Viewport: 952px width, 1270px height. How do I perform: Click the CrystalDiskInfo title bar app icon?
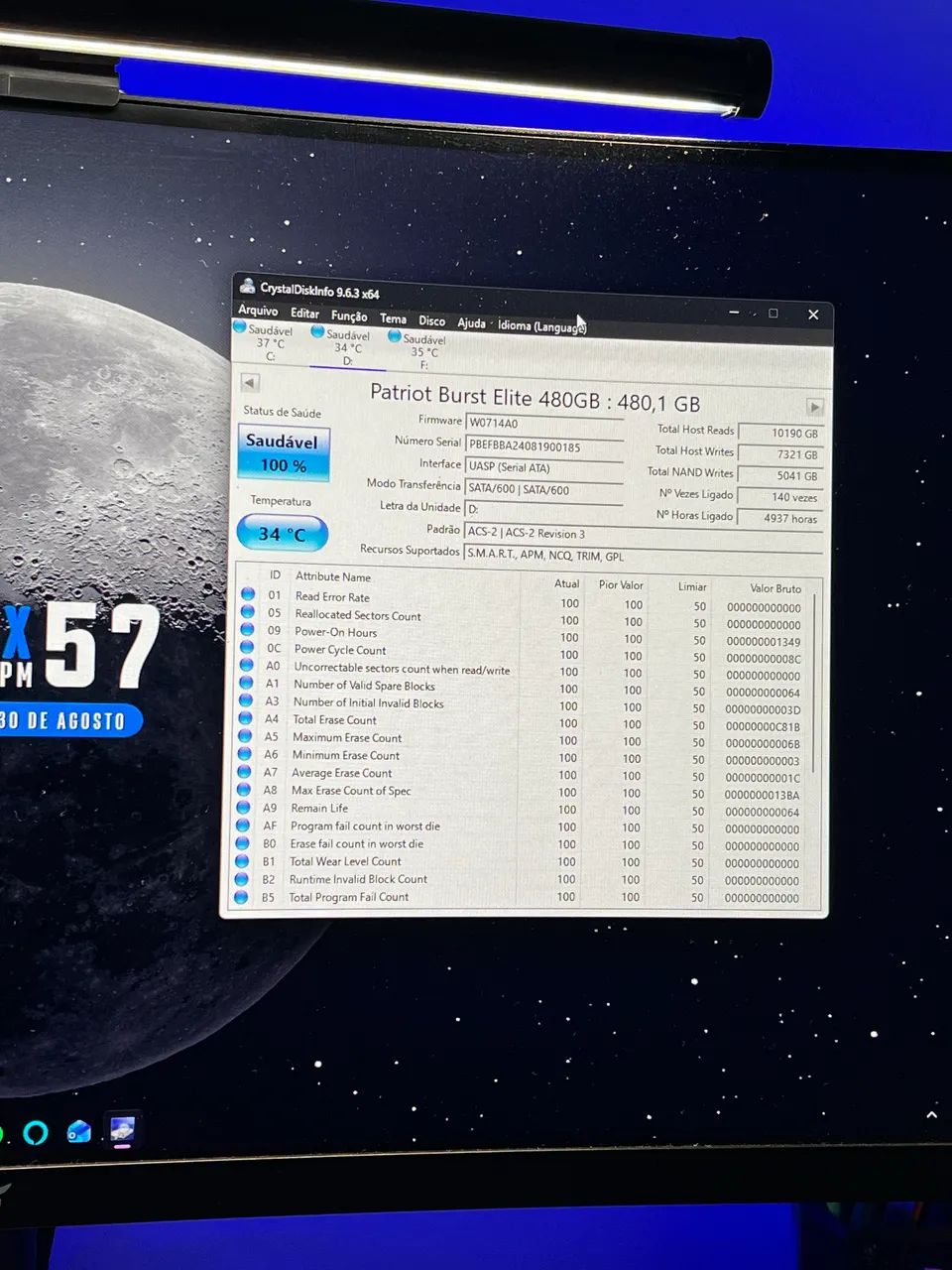247,287
